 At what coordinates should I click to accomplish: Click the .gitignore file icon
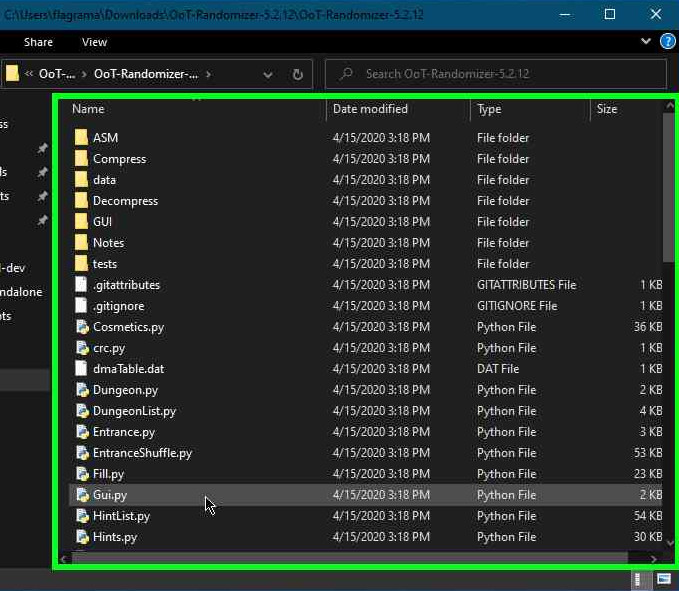click(82, 306)
